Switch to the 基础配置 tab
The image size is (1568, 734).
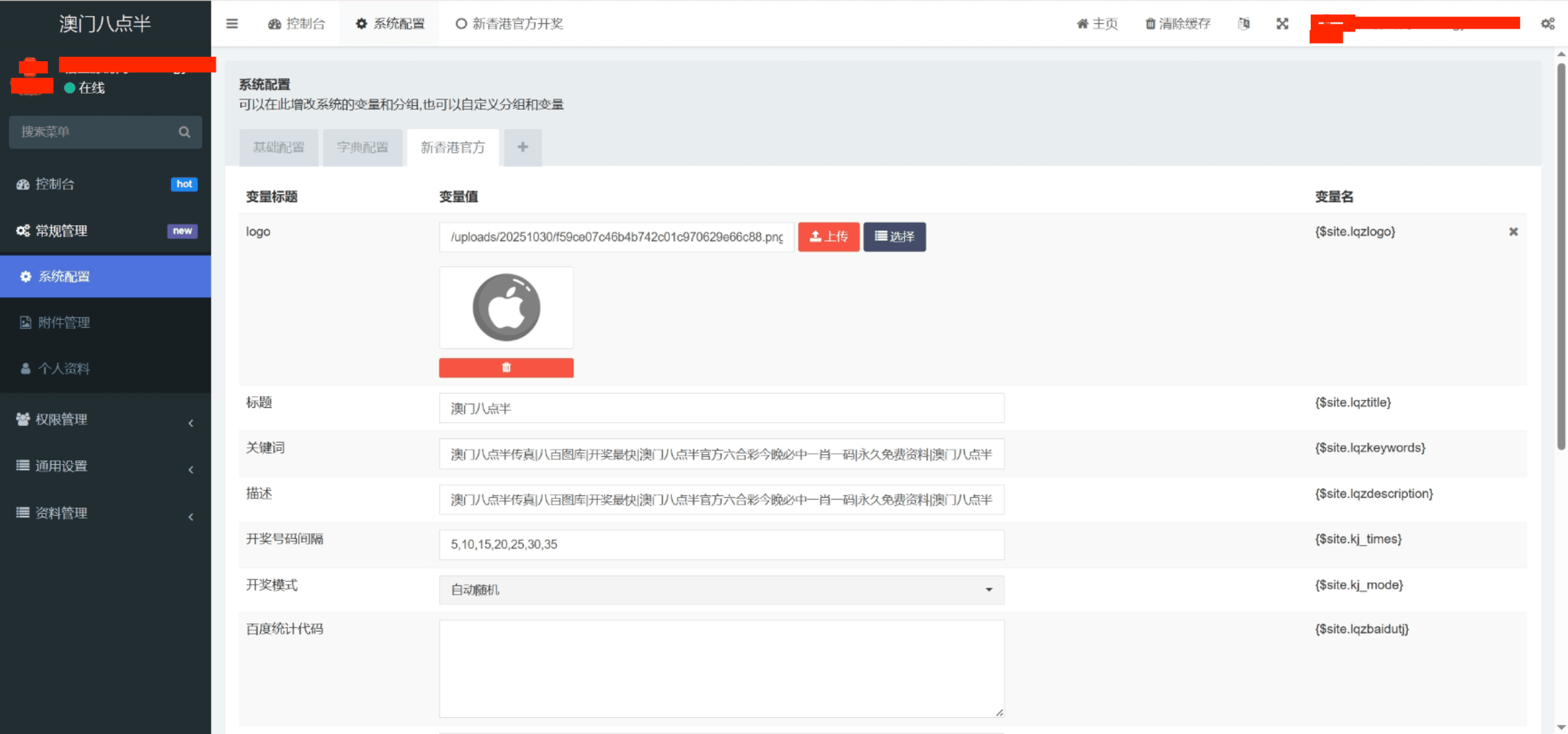coord(279,148)
